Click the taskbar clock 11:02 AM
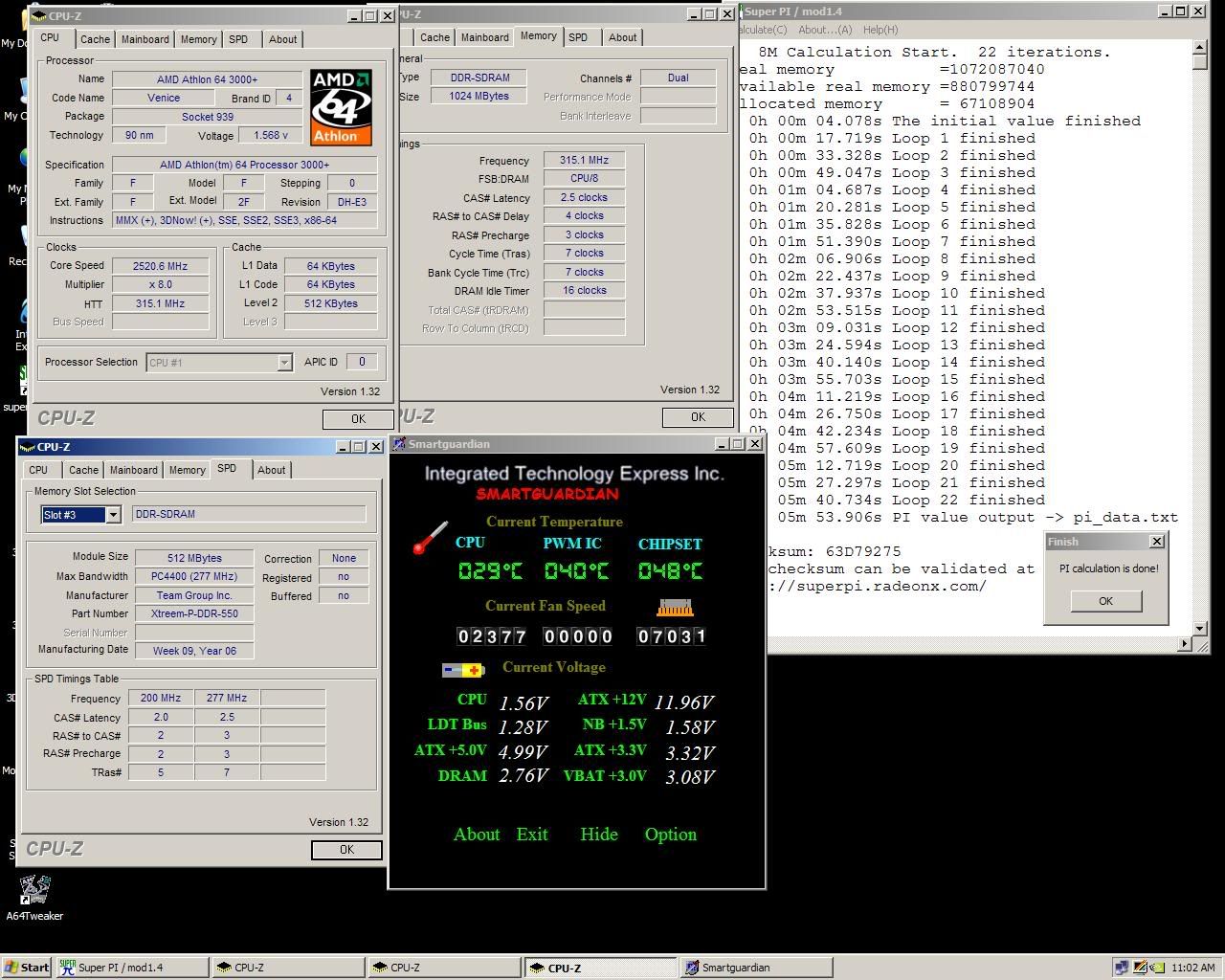This screenshot has height=980, width=1225. pos(1192,968)
